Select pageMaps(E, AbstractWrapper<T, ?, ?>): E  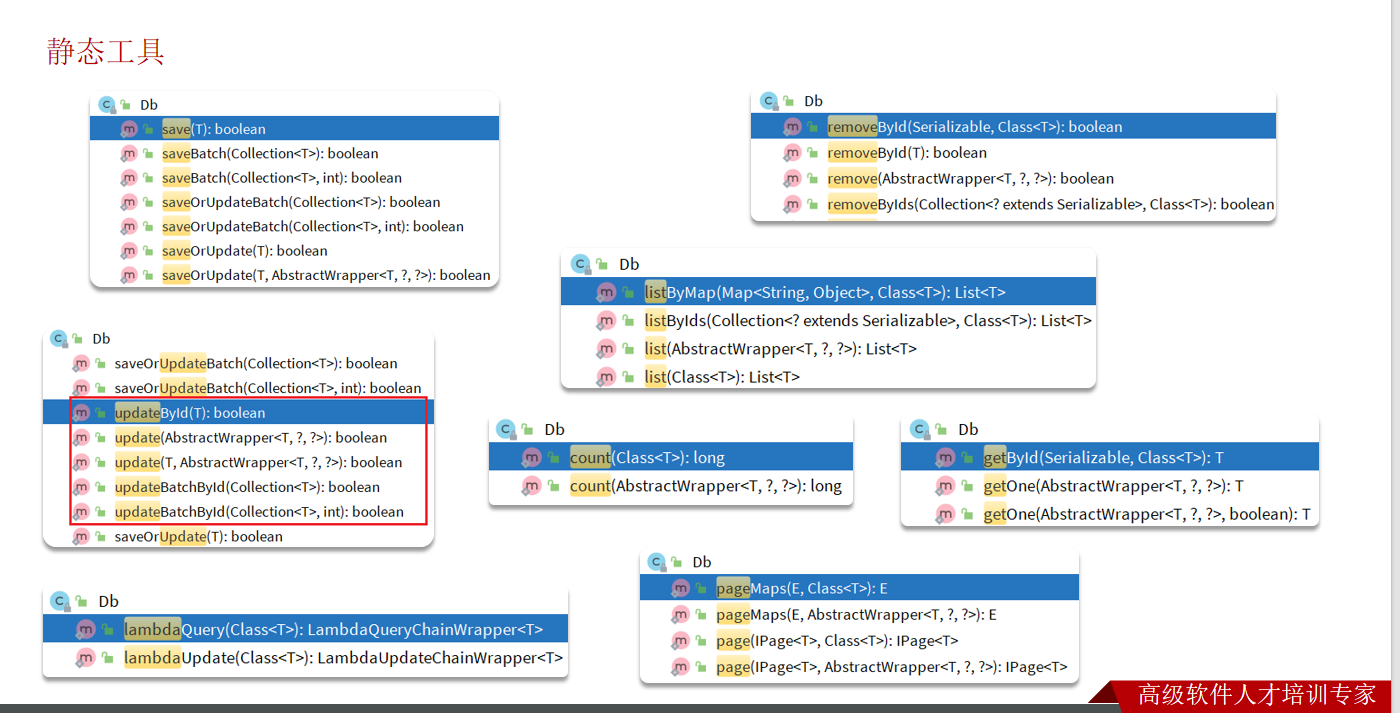856,615
